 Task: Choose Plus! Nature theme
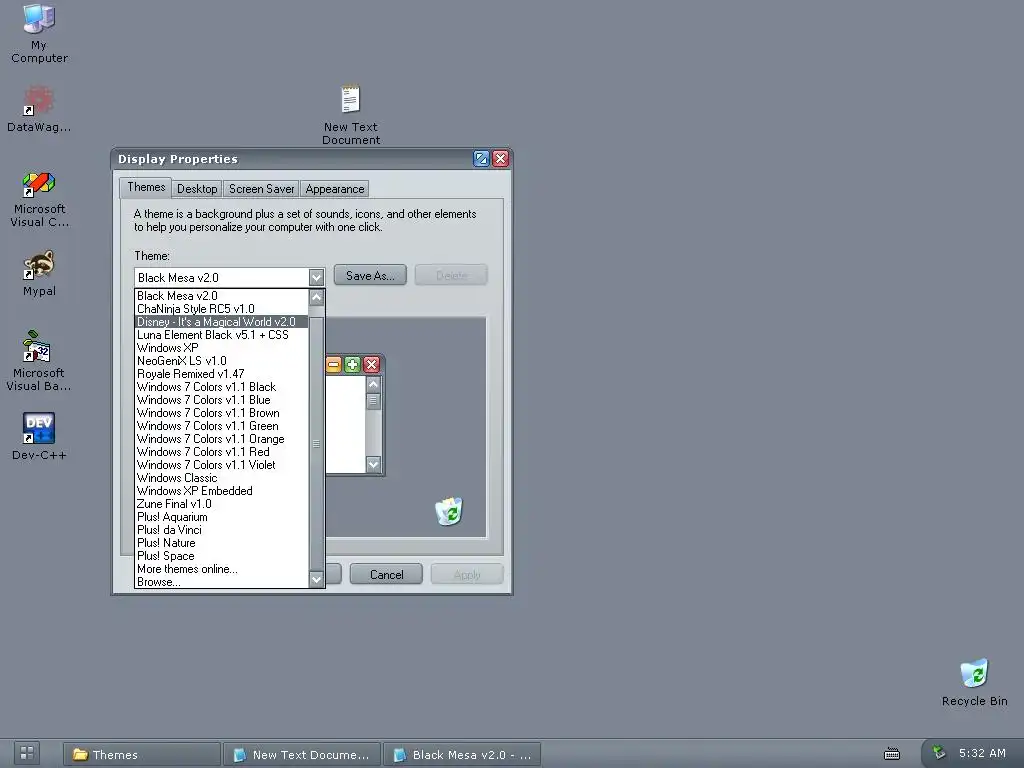(221, 543)
